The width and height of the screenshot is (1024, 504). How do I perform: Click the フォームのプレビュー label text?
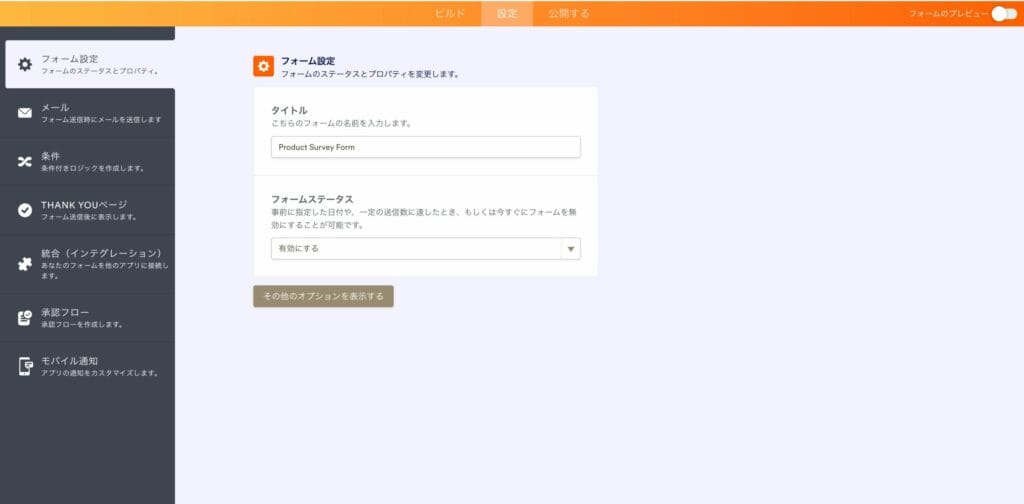[x=948, y=14]
